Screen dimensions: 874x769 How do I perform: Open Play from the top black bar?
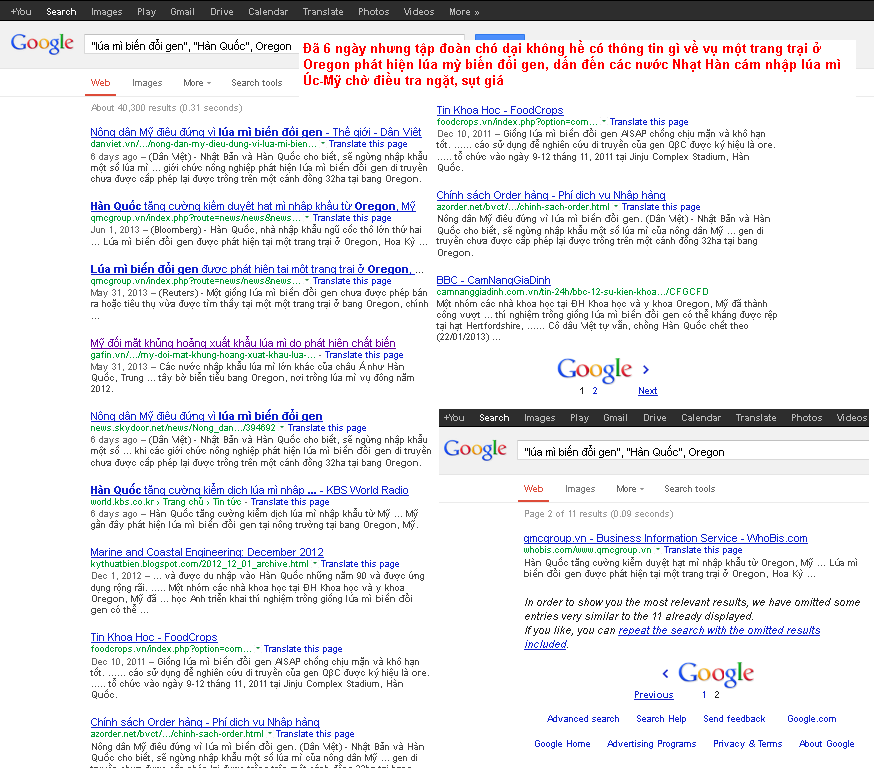coord(147,11)
